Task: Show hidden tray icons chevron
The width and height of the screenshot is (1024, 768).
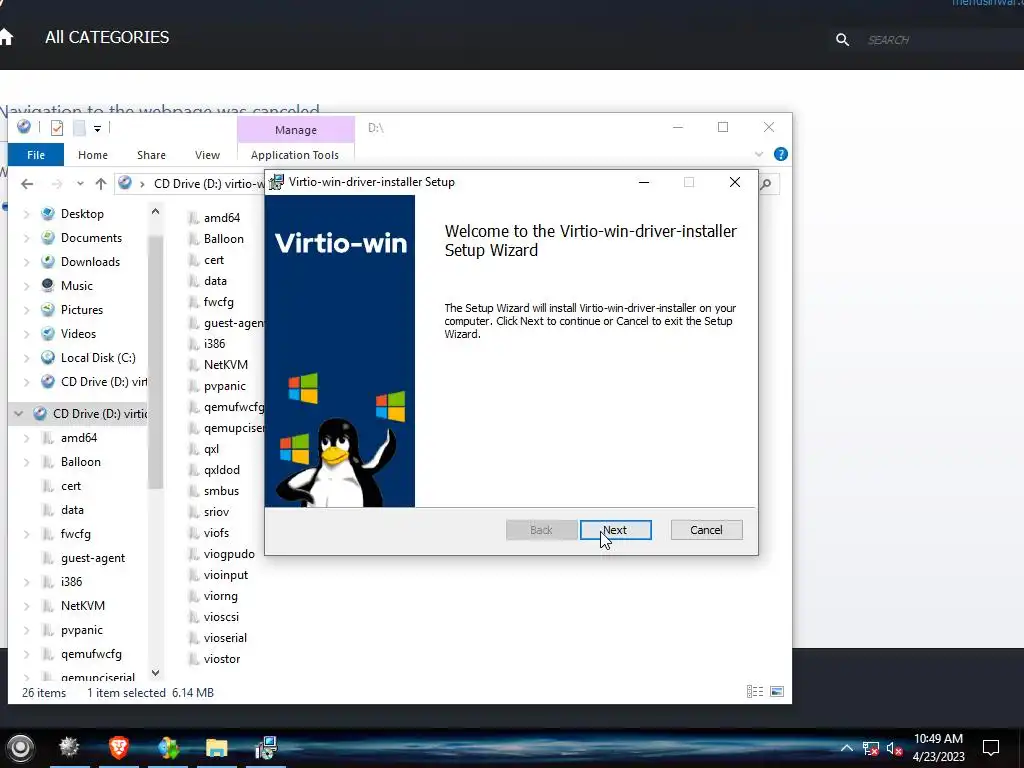Action: tap(846, 748)
